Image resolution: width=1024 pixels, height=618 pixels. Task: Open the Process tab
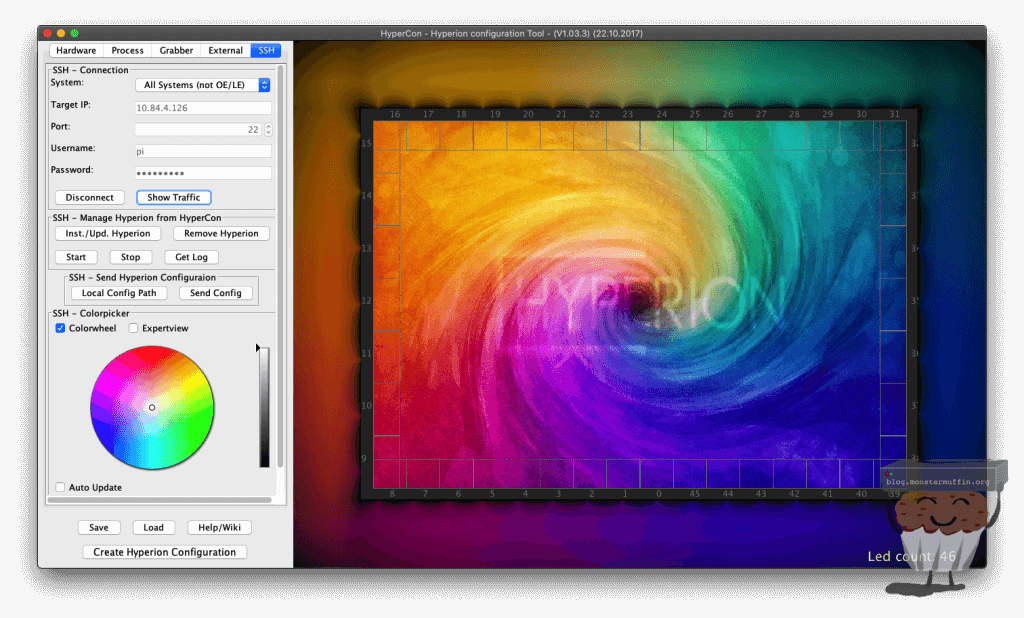(128, 50)
